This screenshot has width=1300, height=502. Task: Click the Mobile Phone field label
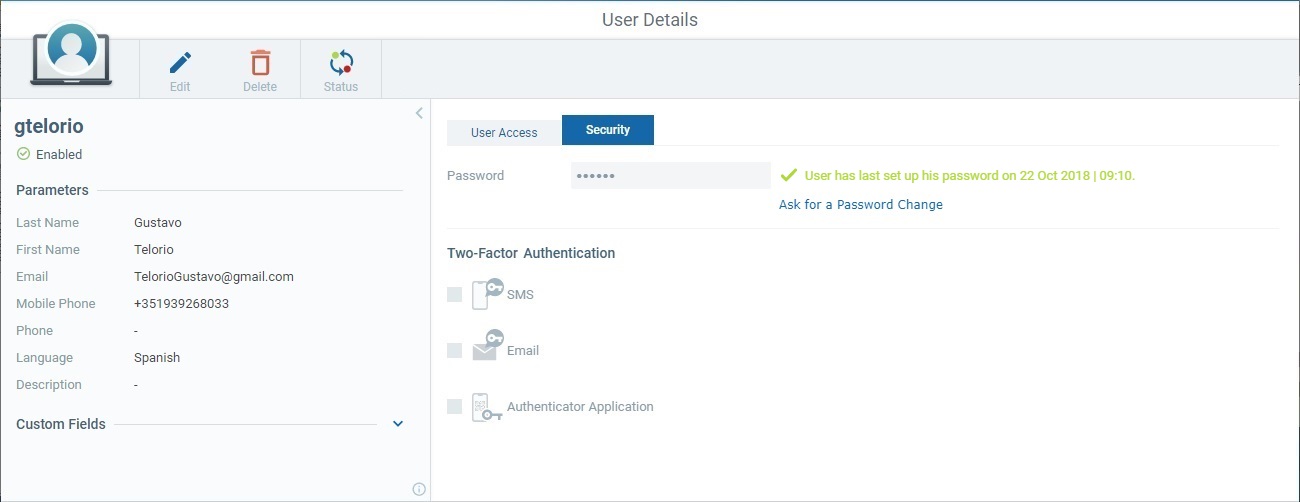tap(56, 303)
